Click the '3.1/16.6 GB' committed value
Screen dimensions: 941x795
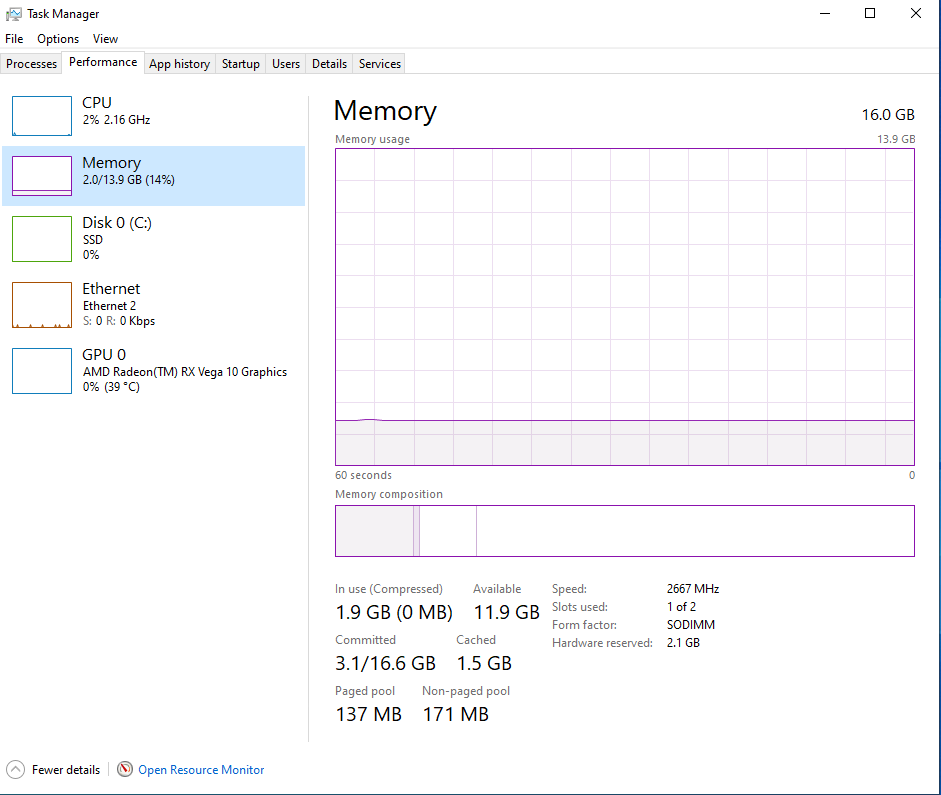click(385, 664)
